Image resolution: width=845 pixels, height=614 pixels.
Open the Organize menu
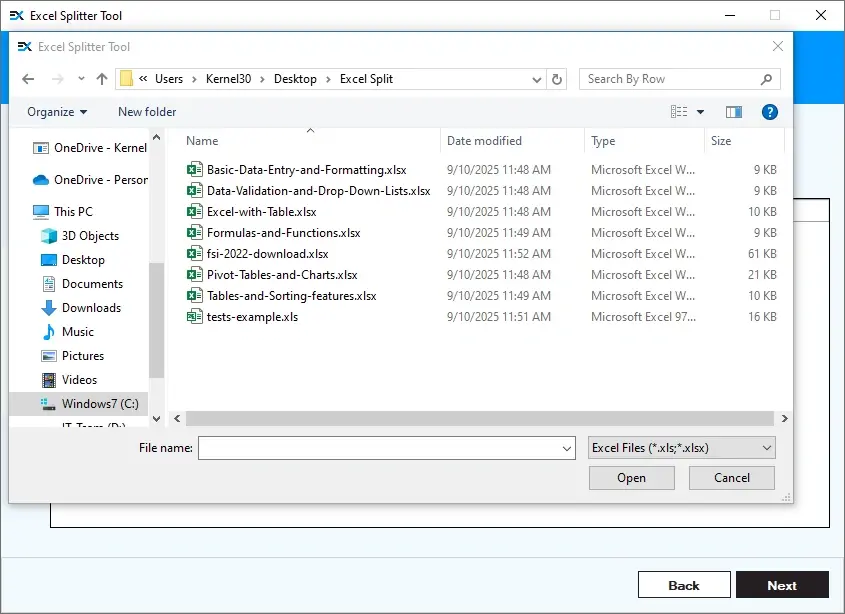click(x=57, y=112)
